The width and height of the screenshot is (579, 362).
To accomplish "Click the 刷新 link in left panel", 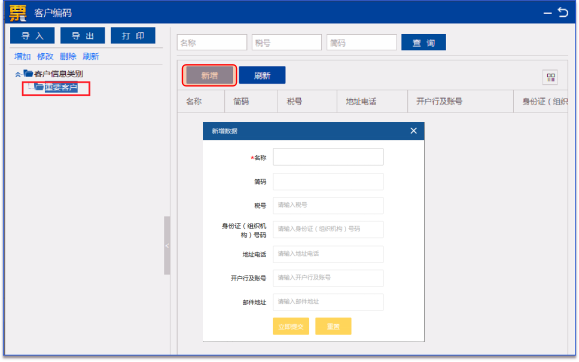I will coord(91,57).
